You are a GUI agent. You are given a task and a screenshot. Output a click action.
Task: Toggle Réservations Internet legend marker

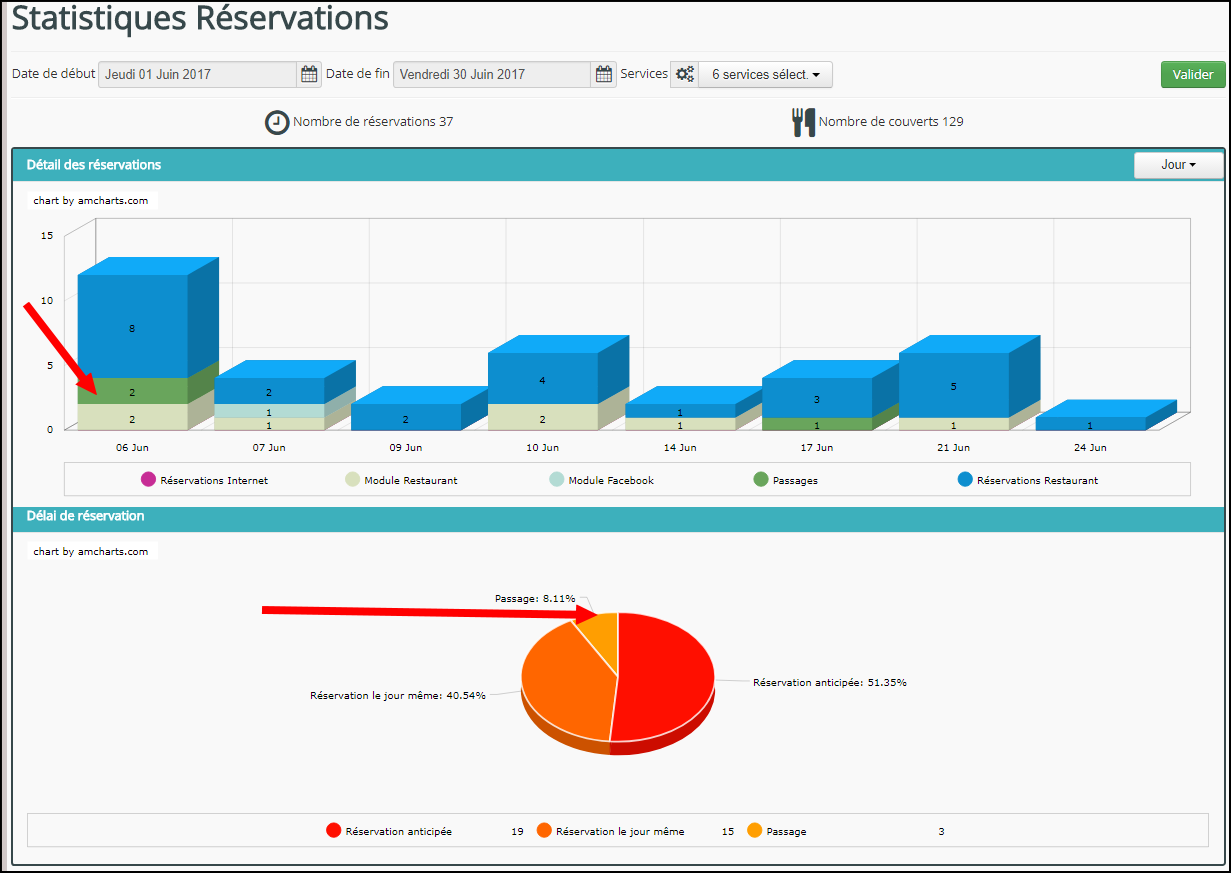click(149, 480)
